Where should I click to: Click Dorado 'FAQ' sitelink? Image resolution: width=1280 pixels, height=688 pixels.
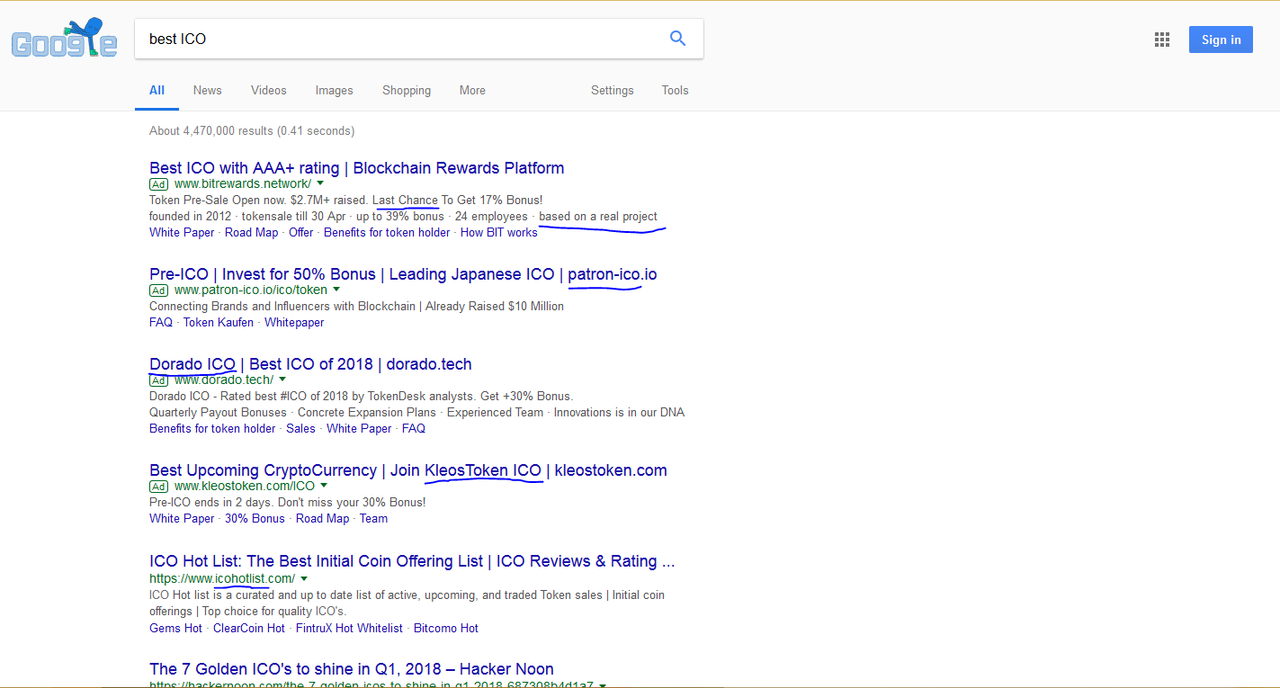click(x=414, y=428)
